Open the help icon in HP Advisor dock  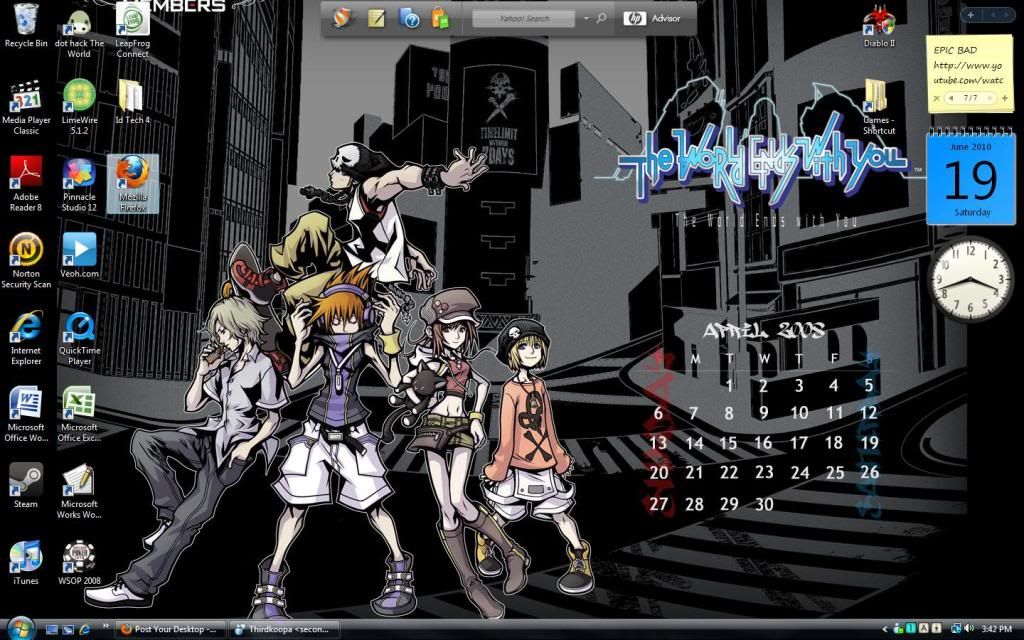(x=409, y=18)
